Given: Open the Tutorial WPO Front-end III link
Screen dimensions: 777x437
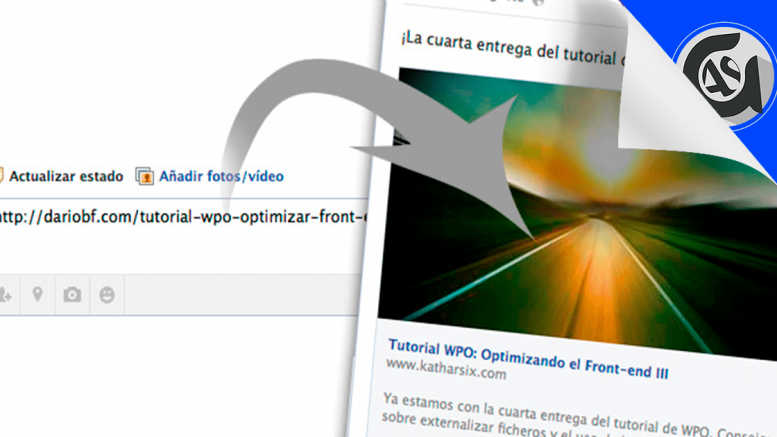Looking at the screenshot, I should pyautogui.click(x=528, y=347).
